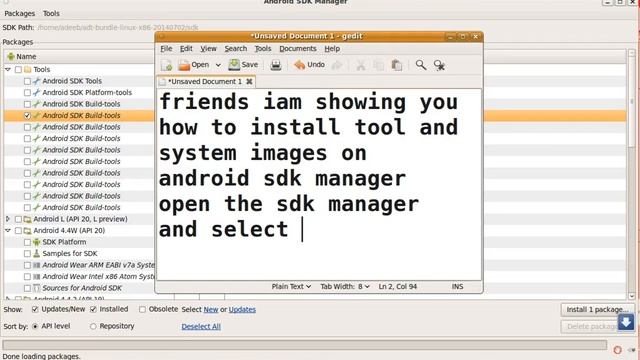Click the Select New link

click(x=211, y=310)
